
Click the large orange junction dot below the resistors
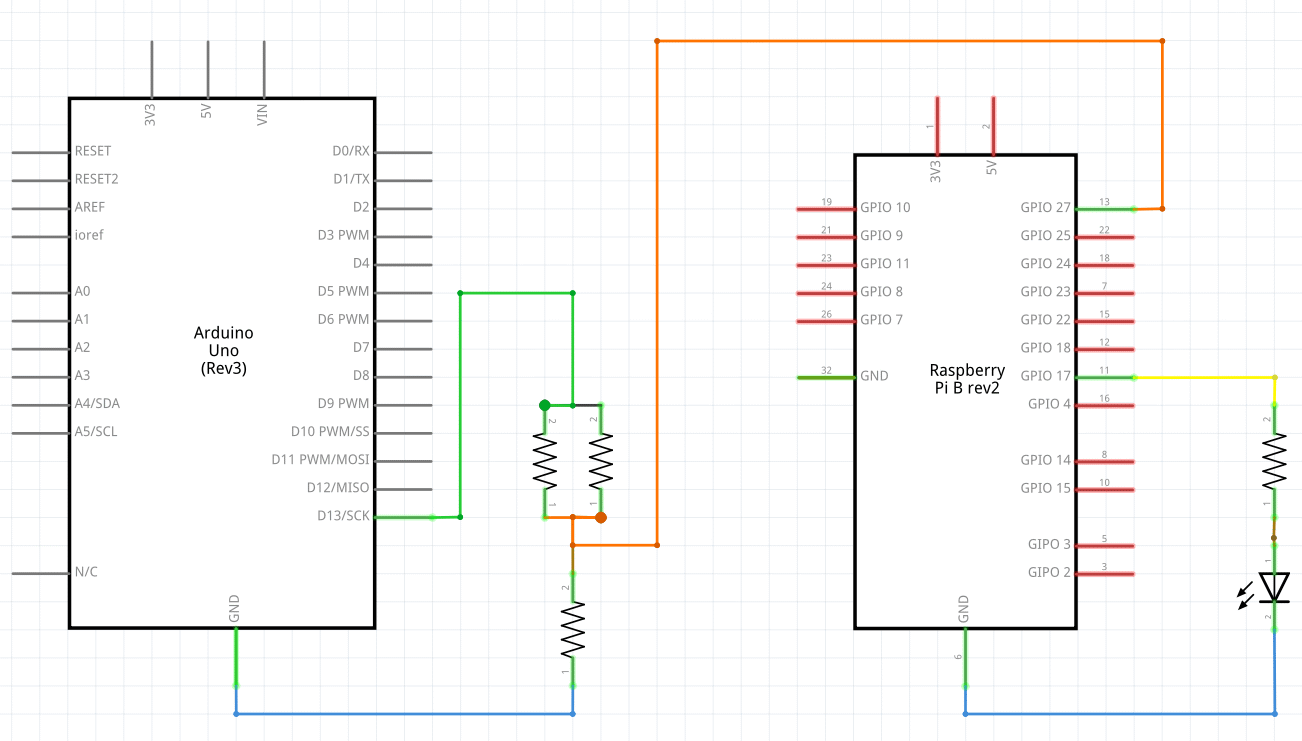click(601, 517)
